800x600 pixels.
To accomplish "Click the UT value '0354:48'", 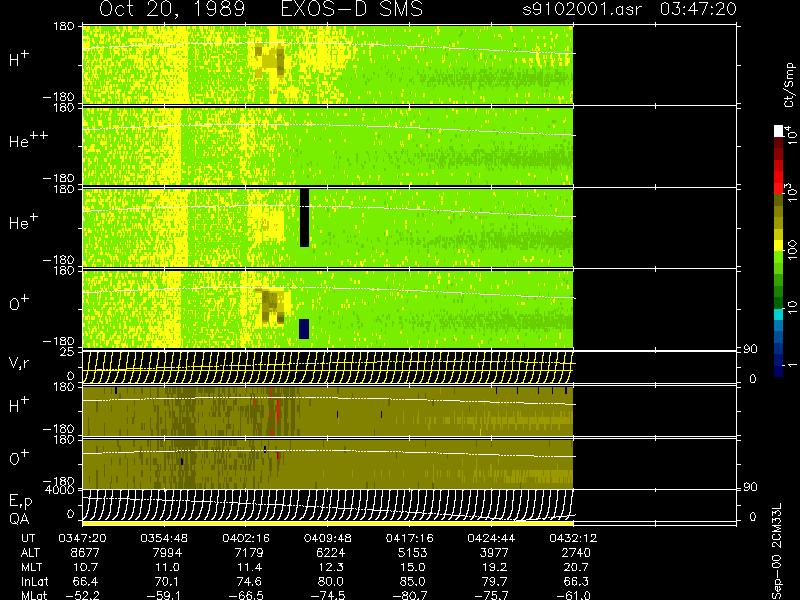I will 164,538.
